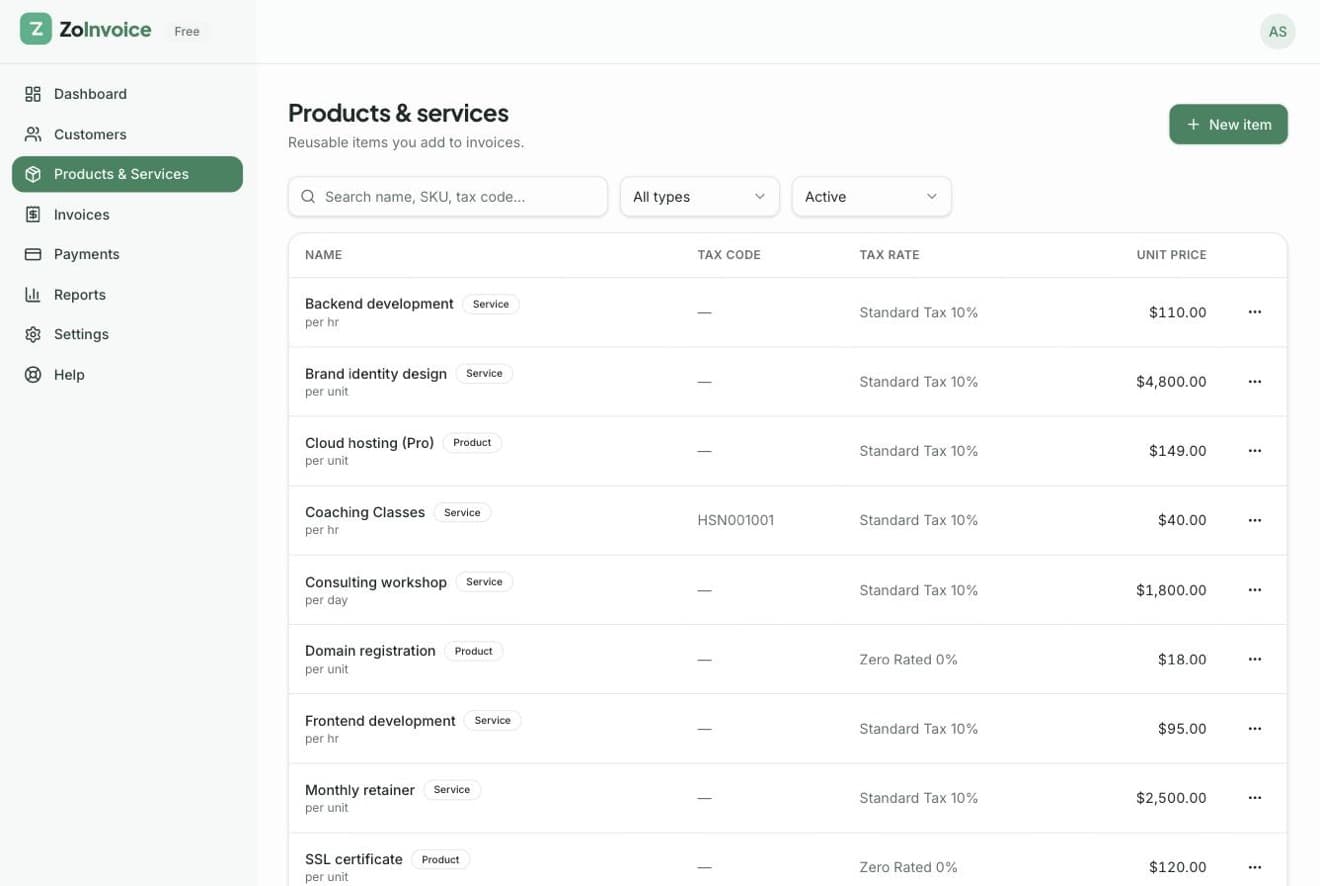Click the Tax Code column header
Viewport: 1320px width, 886px height.
729,255
